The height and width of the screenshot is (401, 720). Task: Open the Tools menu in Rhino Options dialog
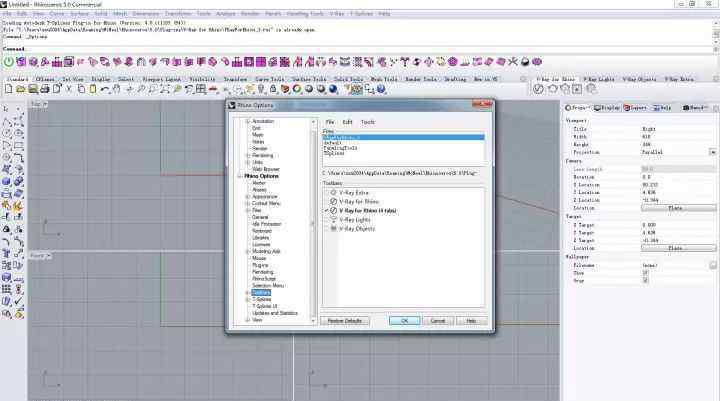[x=367, y=122]
